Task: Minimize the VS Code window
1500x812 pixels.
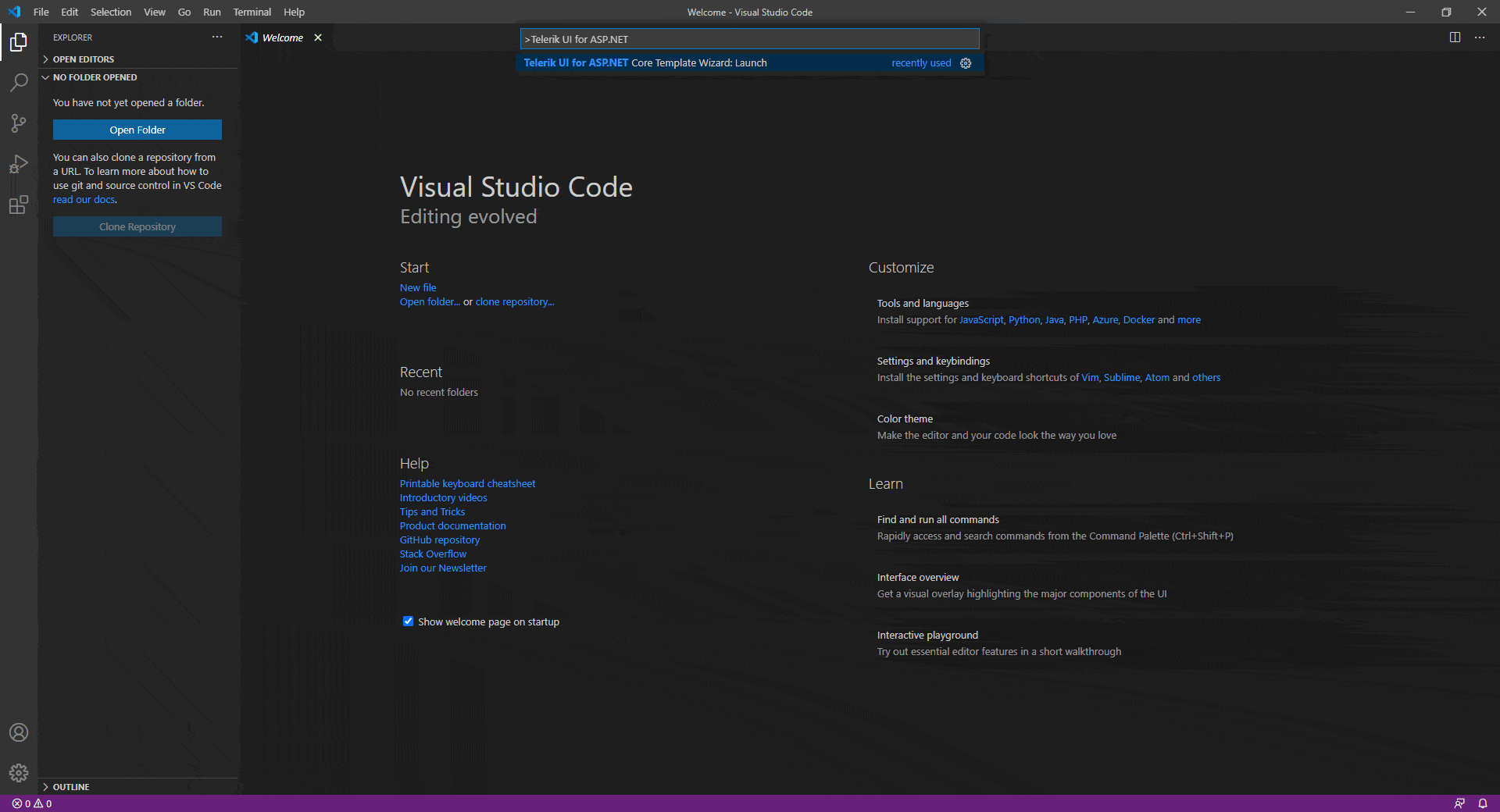Action: coord(1410,12)
